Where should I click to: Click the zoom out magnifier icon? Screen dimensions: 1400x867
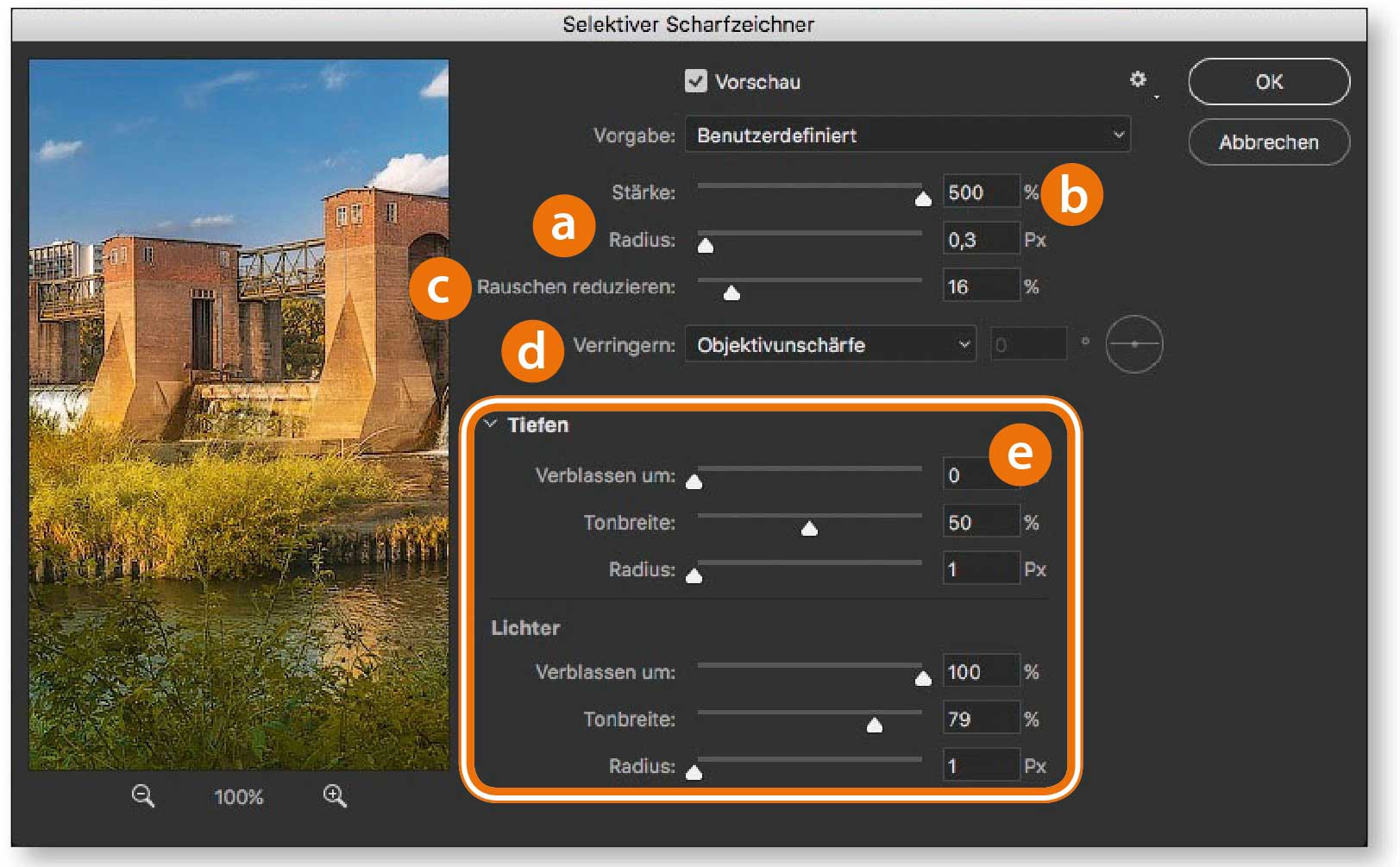coord(143,796)
